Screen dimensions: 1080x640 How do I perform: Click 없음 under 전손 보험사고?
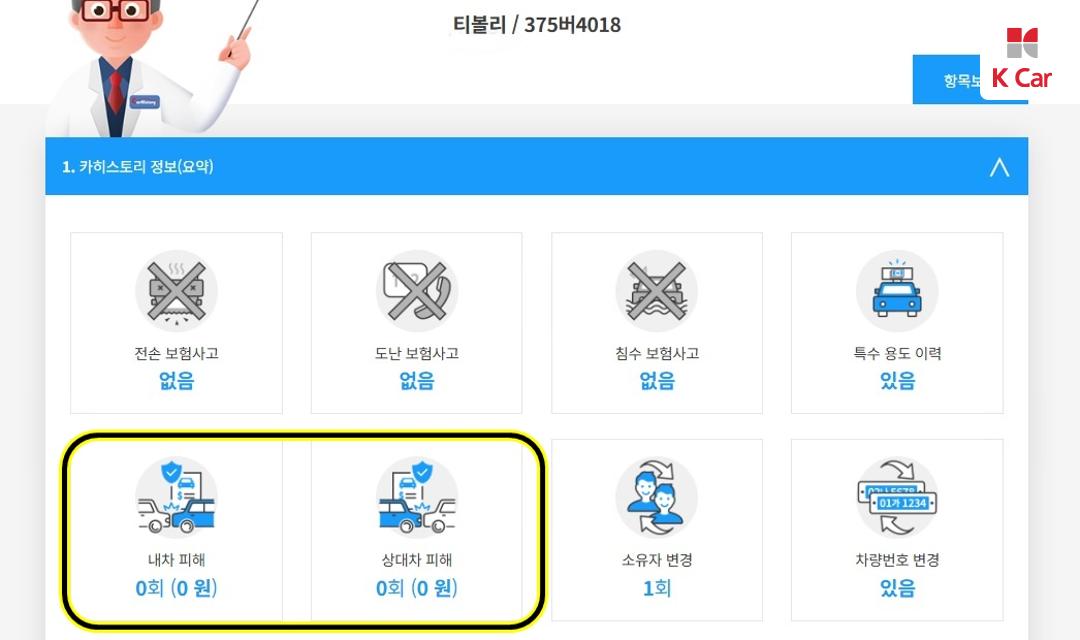(176, 380)
